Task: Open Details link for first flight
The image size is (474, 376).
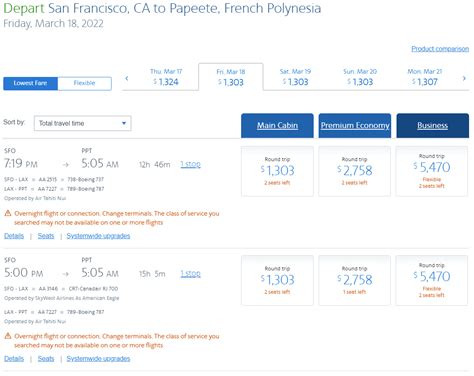Action: [x=14, y=236]
